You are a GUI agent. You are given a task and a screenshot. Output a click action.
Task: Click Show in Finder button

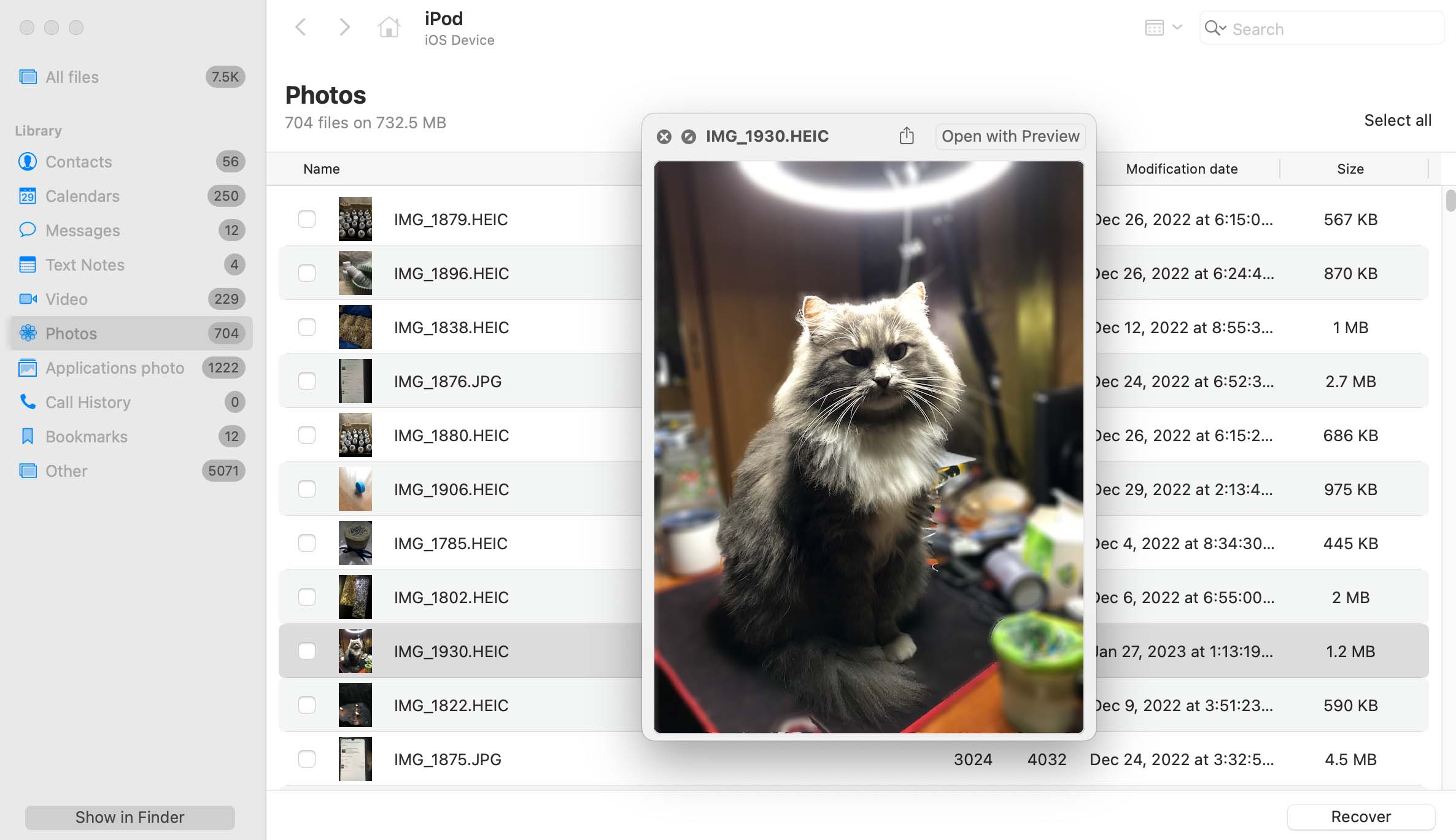(x=130, y=817)
